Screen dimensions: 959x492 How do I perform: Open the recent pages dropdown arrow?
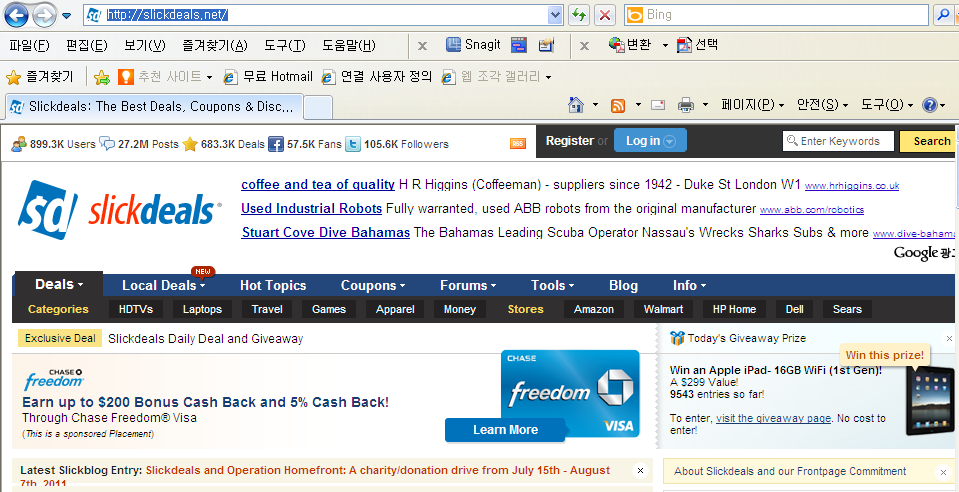coord(67,15)
